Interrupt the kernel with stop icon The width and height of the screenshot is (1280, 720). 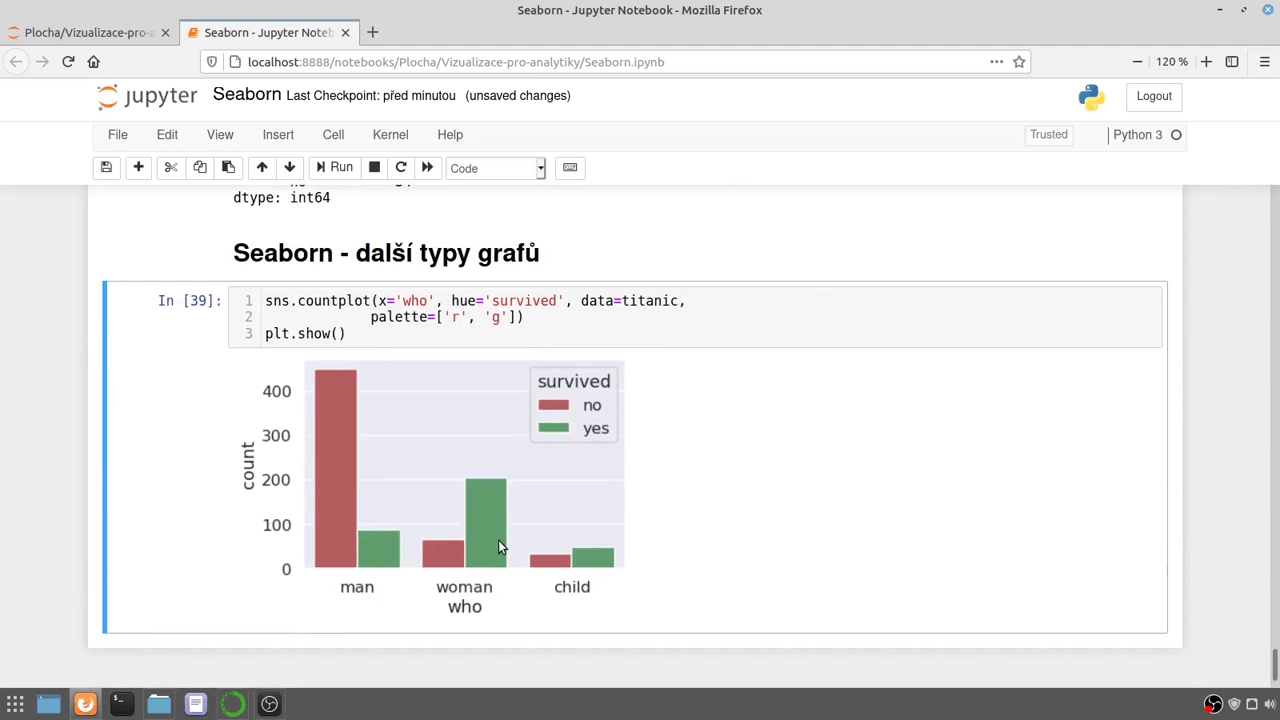click(374, 168)
